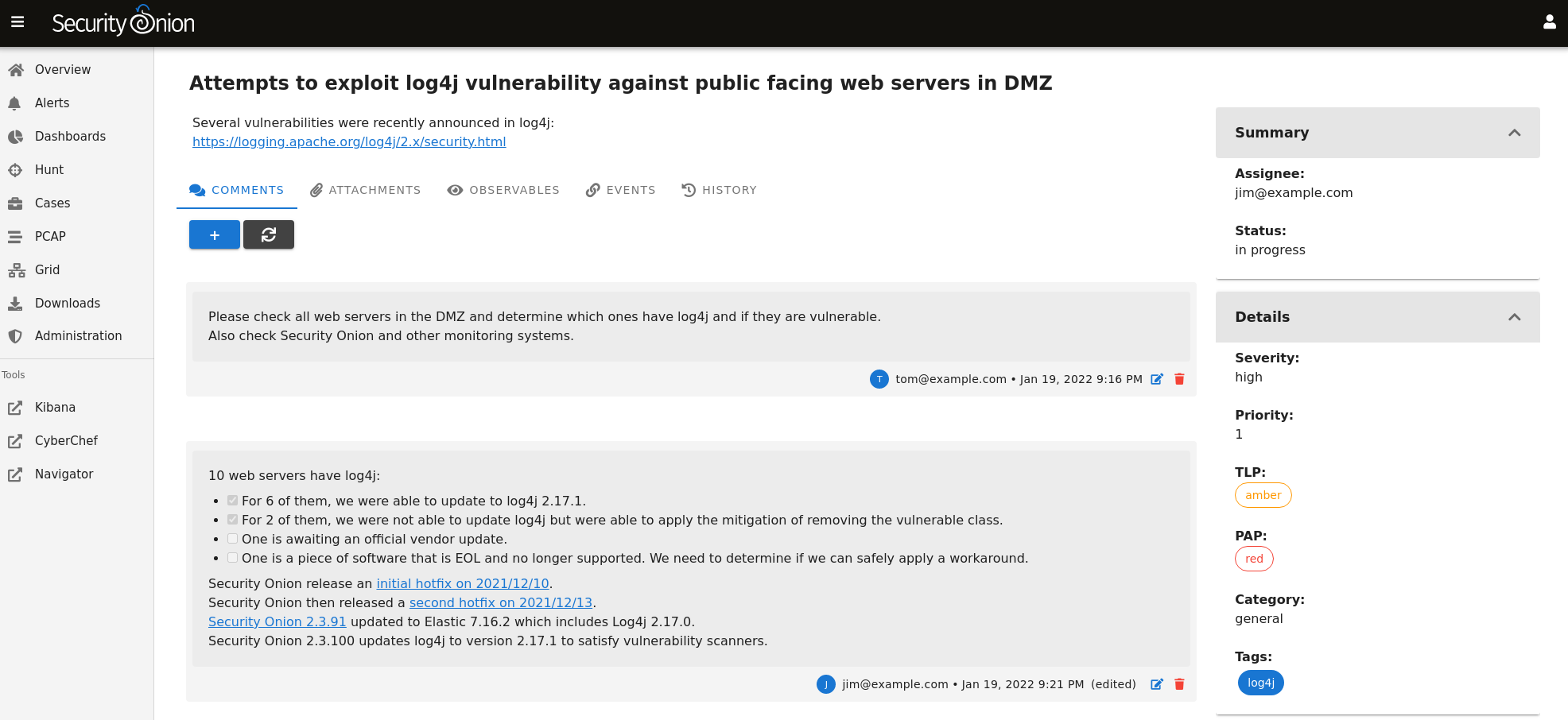The height and width of the screenshot is (720, 1568).
Task: Toggle the 'For 6 of them' checkbox
Action: (232, 501)
